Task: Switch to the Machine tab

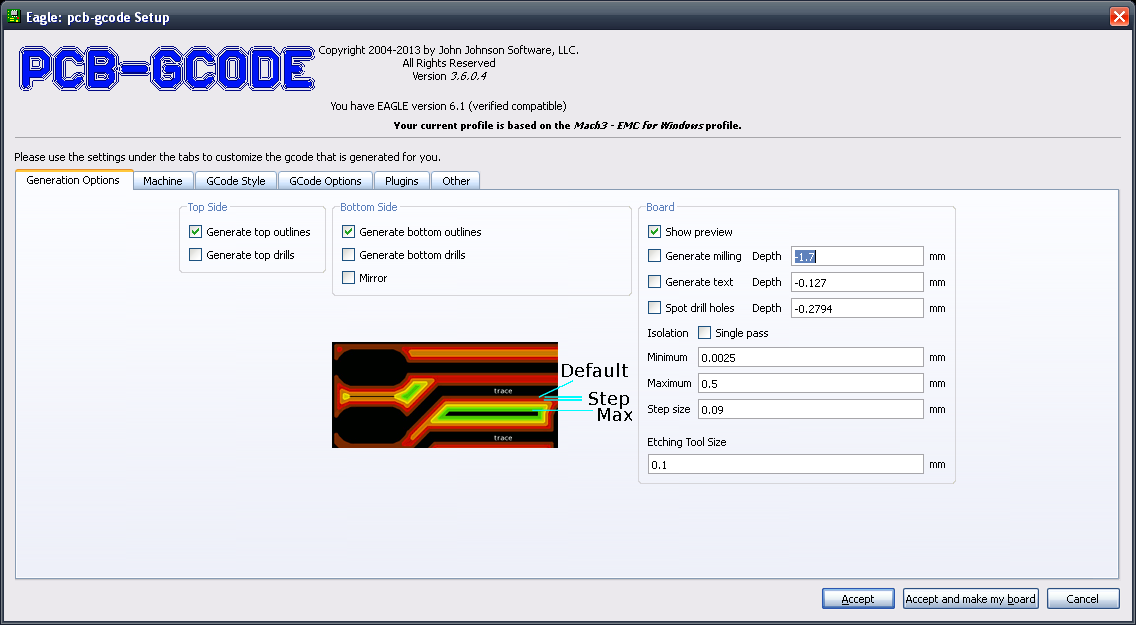Action: [x=162, y=181]
